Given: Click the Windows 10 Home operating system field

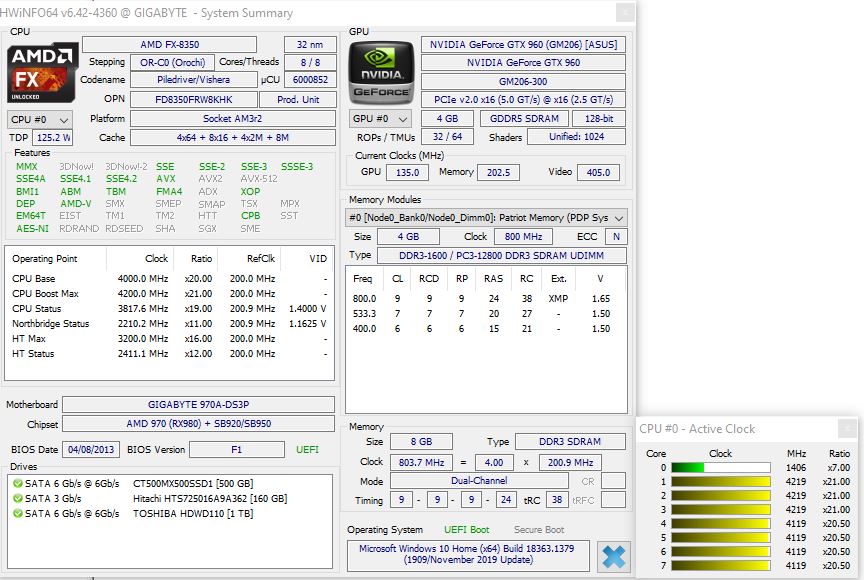Looking at the screenshot, I should pyautogui.click(x=468, y=554).
